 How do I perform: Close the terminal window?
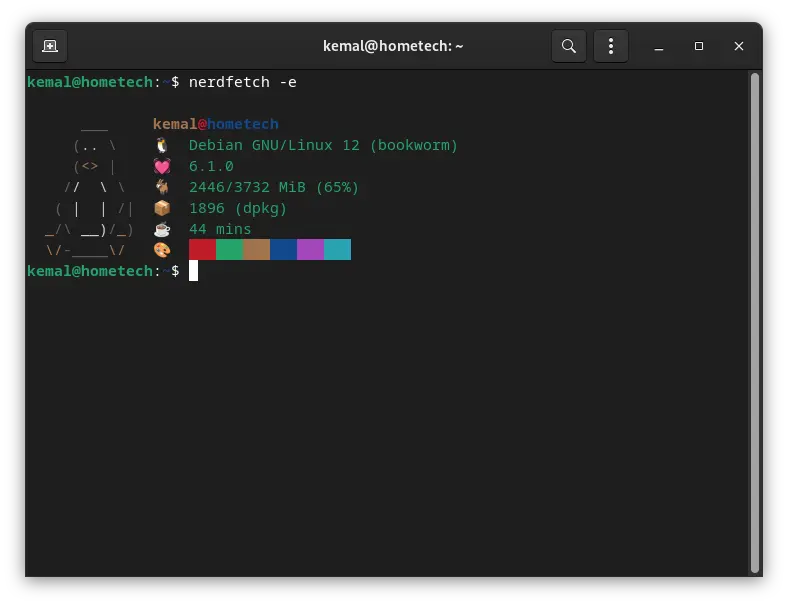tap(738, 46)
